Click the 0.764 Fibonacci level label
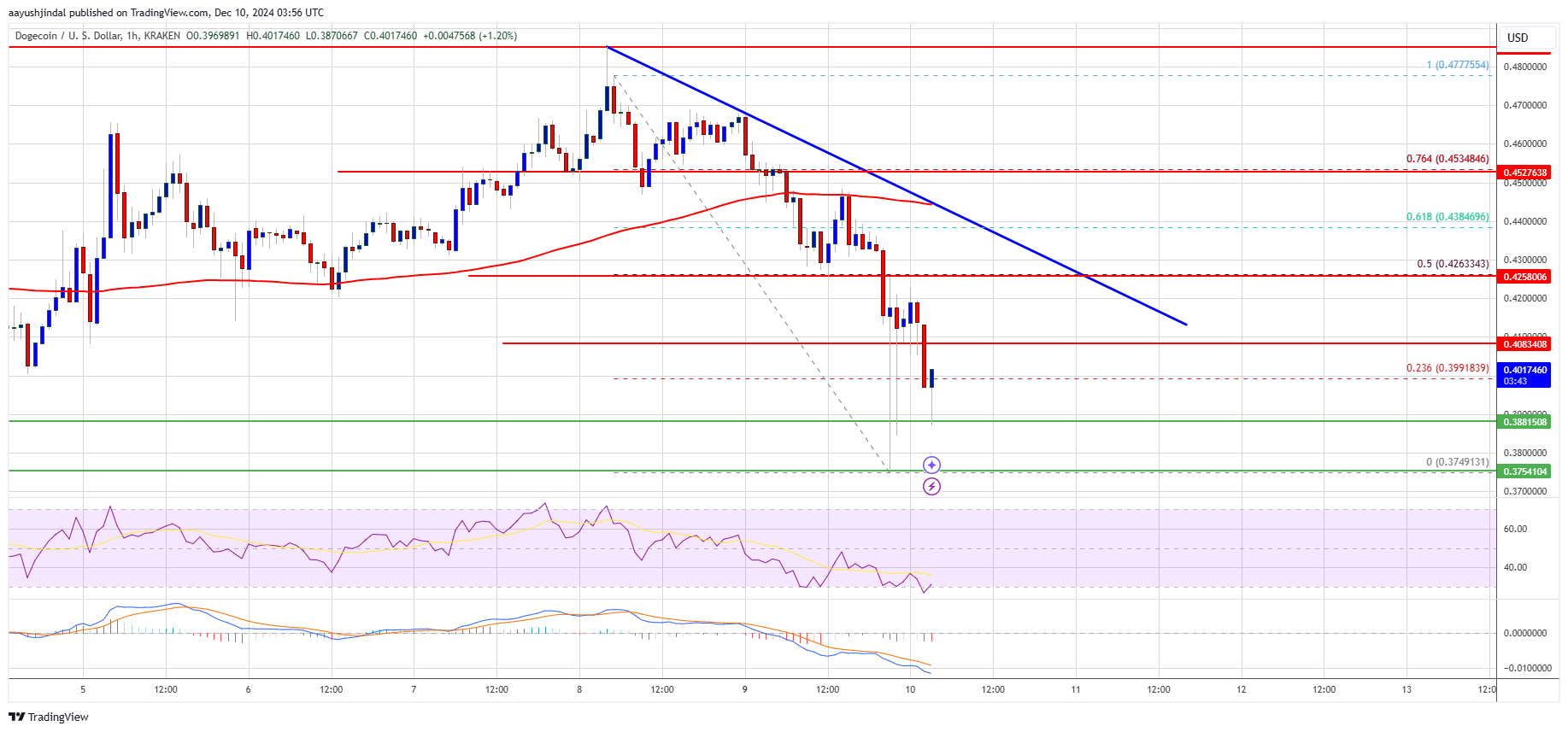Screen dimensions: 1568x732 coord(1448,159)
